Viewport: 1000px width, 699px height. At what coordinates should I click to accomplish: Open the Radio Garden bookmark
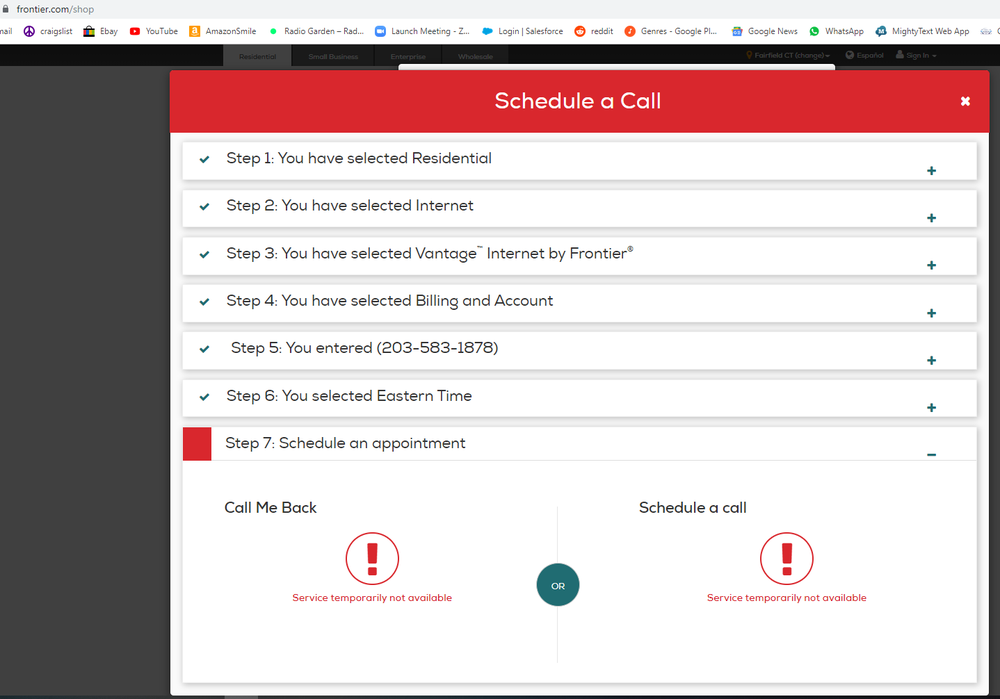coord(316,31)
